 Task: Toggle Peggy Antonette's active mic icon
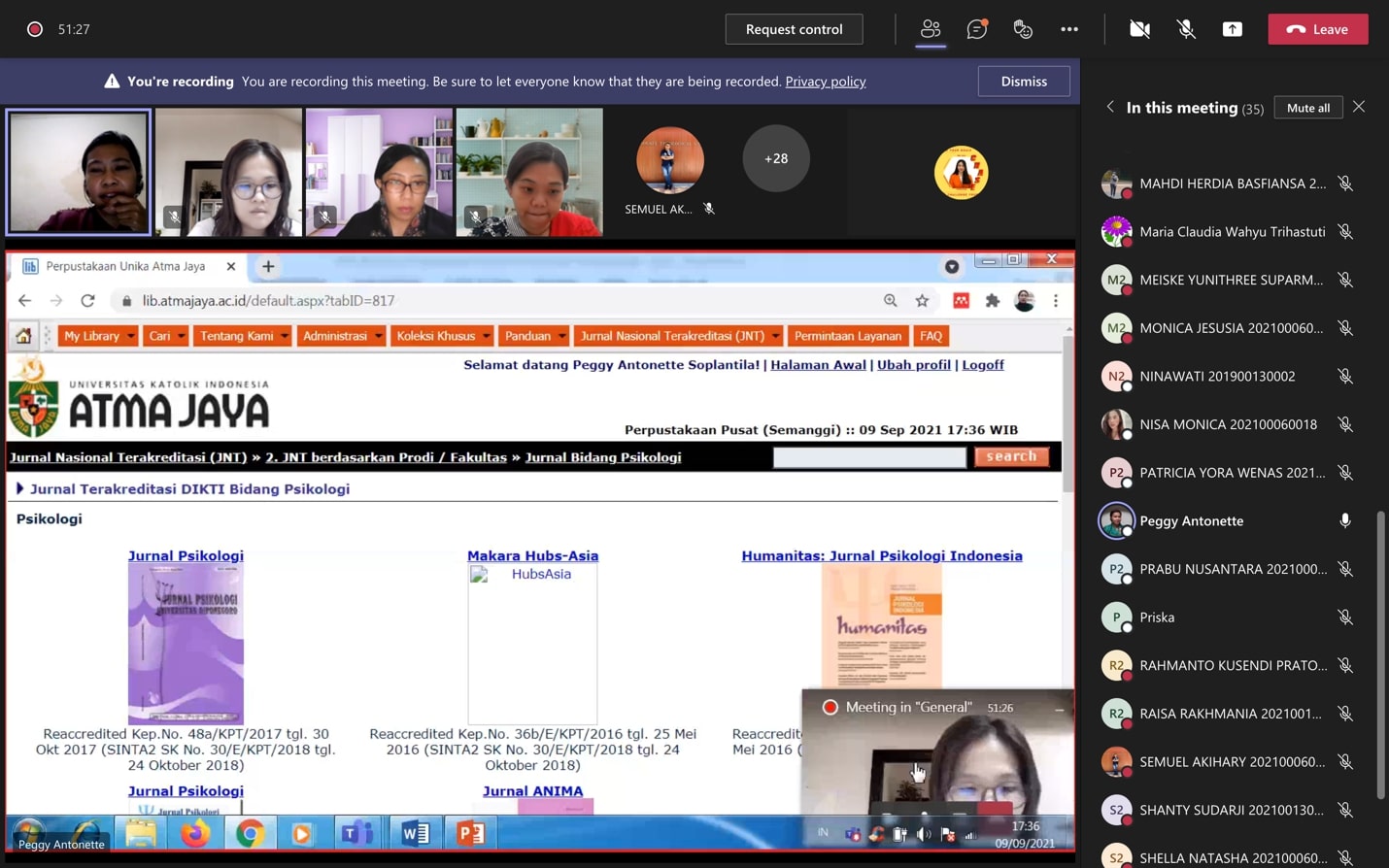point(1345,520)
